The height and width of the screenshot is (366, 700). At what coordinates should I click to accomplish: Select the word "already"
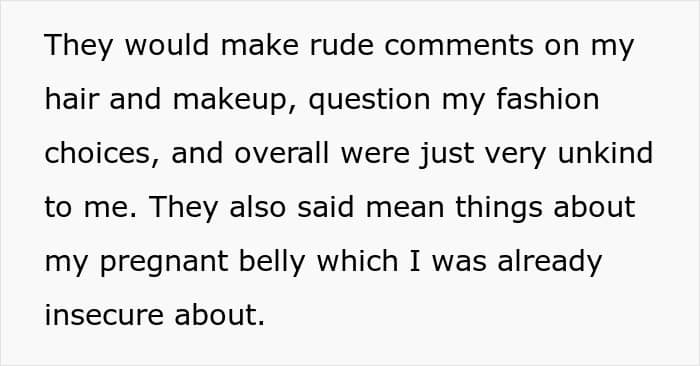[x=550, y=262]
